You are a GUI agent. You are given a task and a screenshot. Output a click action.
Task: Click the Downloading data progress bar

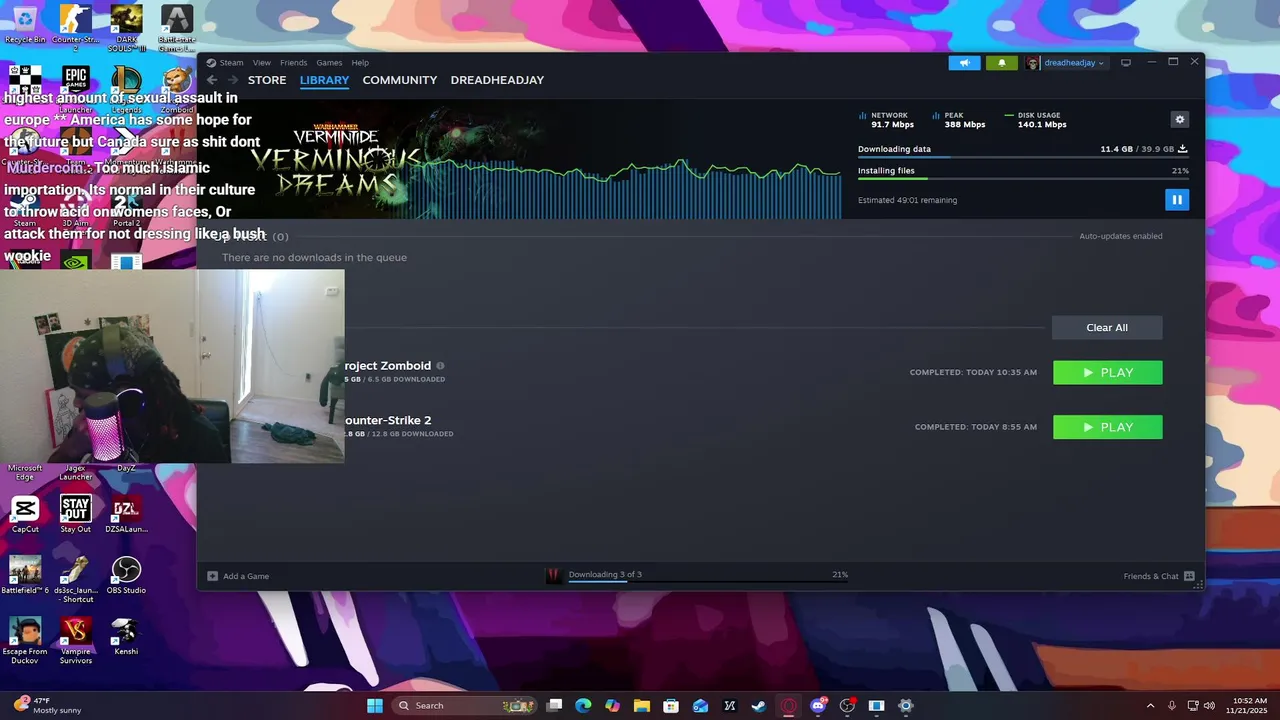1022,157
